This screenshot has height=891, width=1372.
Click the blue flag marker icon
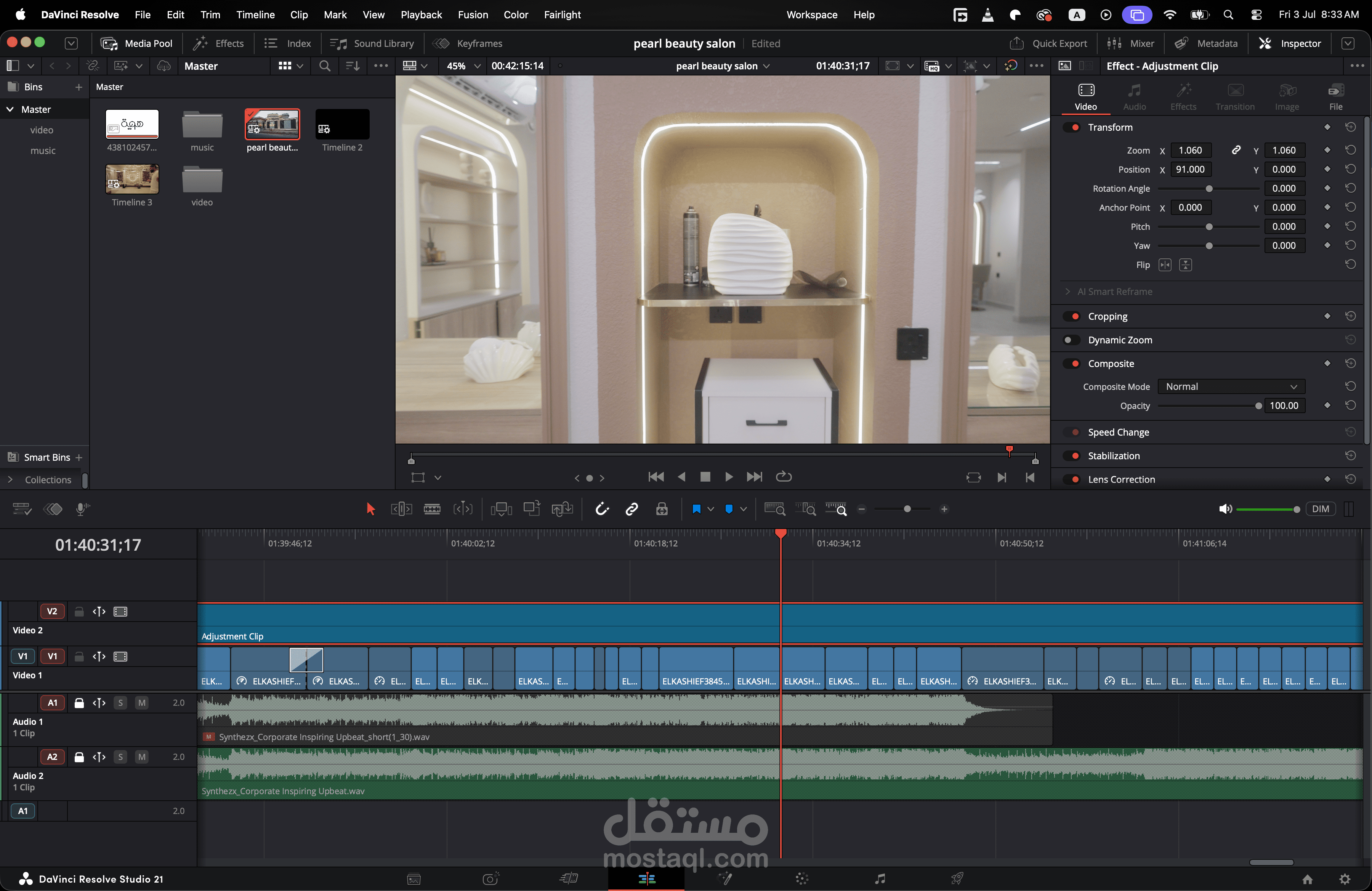coord(696,509)
